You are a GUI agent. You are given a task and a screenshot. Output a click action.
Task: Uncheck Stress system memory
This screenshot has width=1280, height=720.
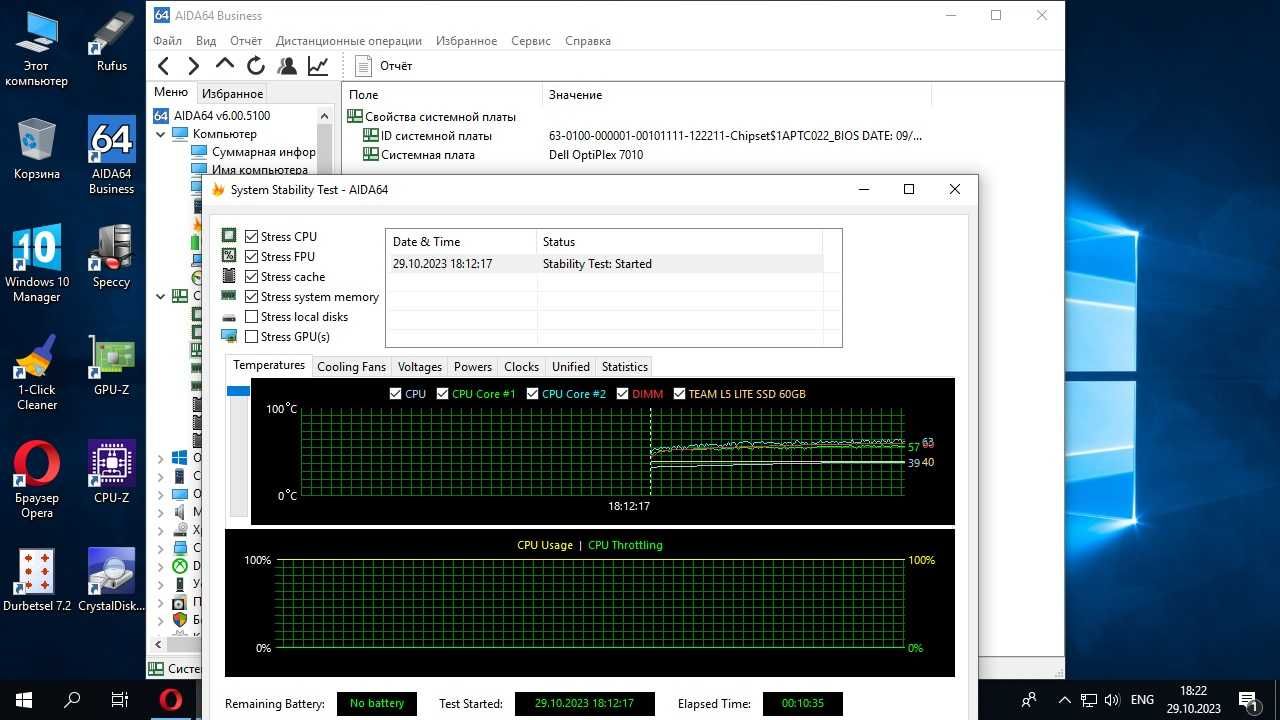pos(251,297)
